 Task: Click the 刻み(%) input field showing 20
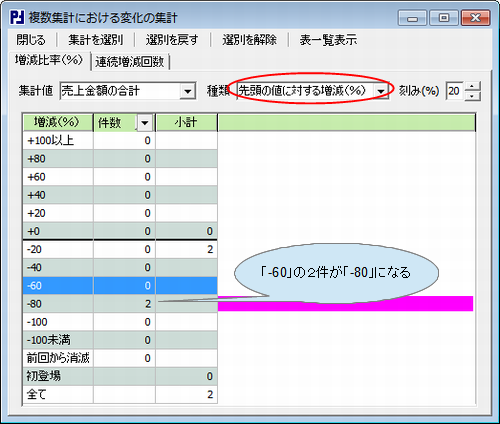tap(455, 91)
